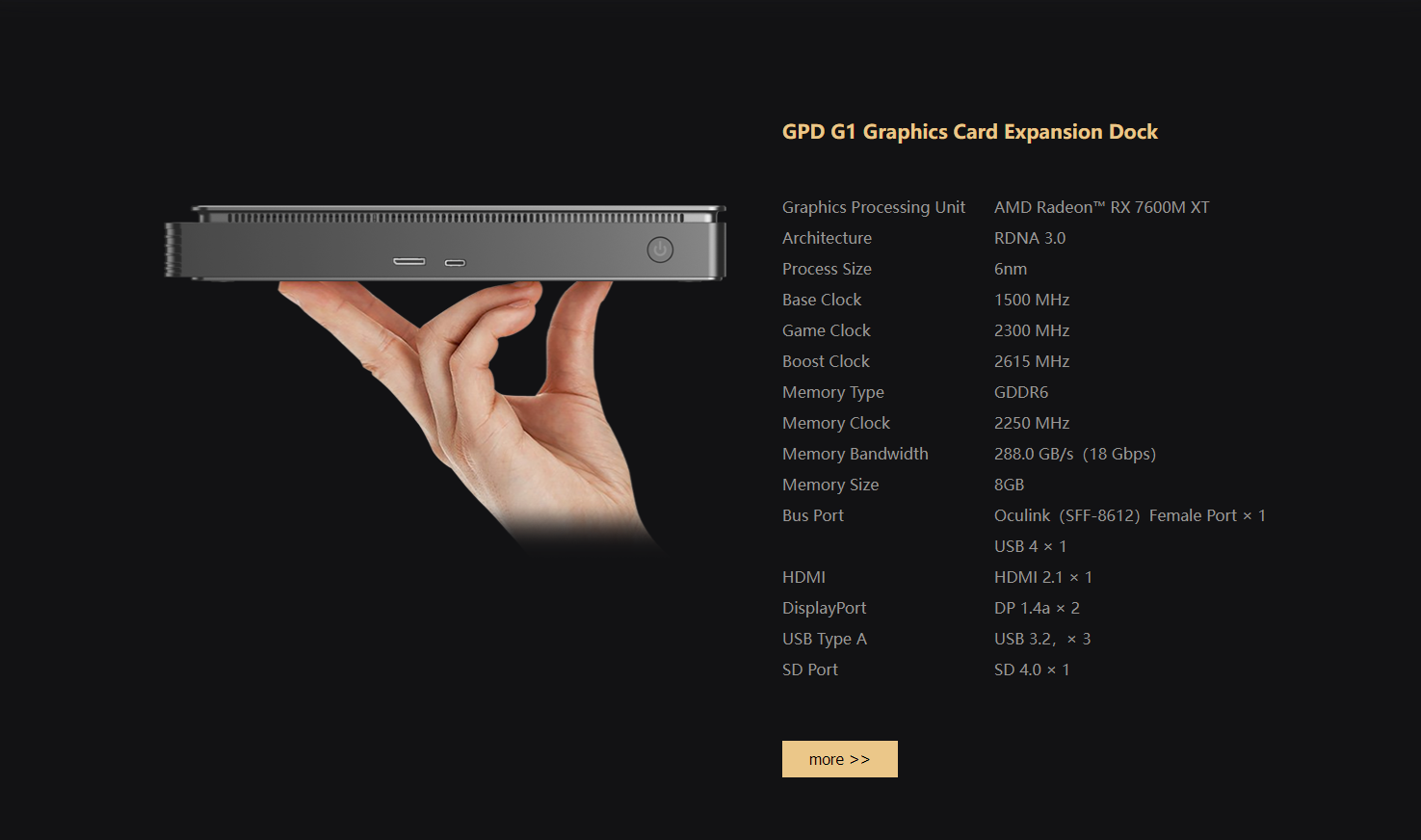
Task: Click the RDNA 3.0 architecture value
Action: (x=1029, y=238)
